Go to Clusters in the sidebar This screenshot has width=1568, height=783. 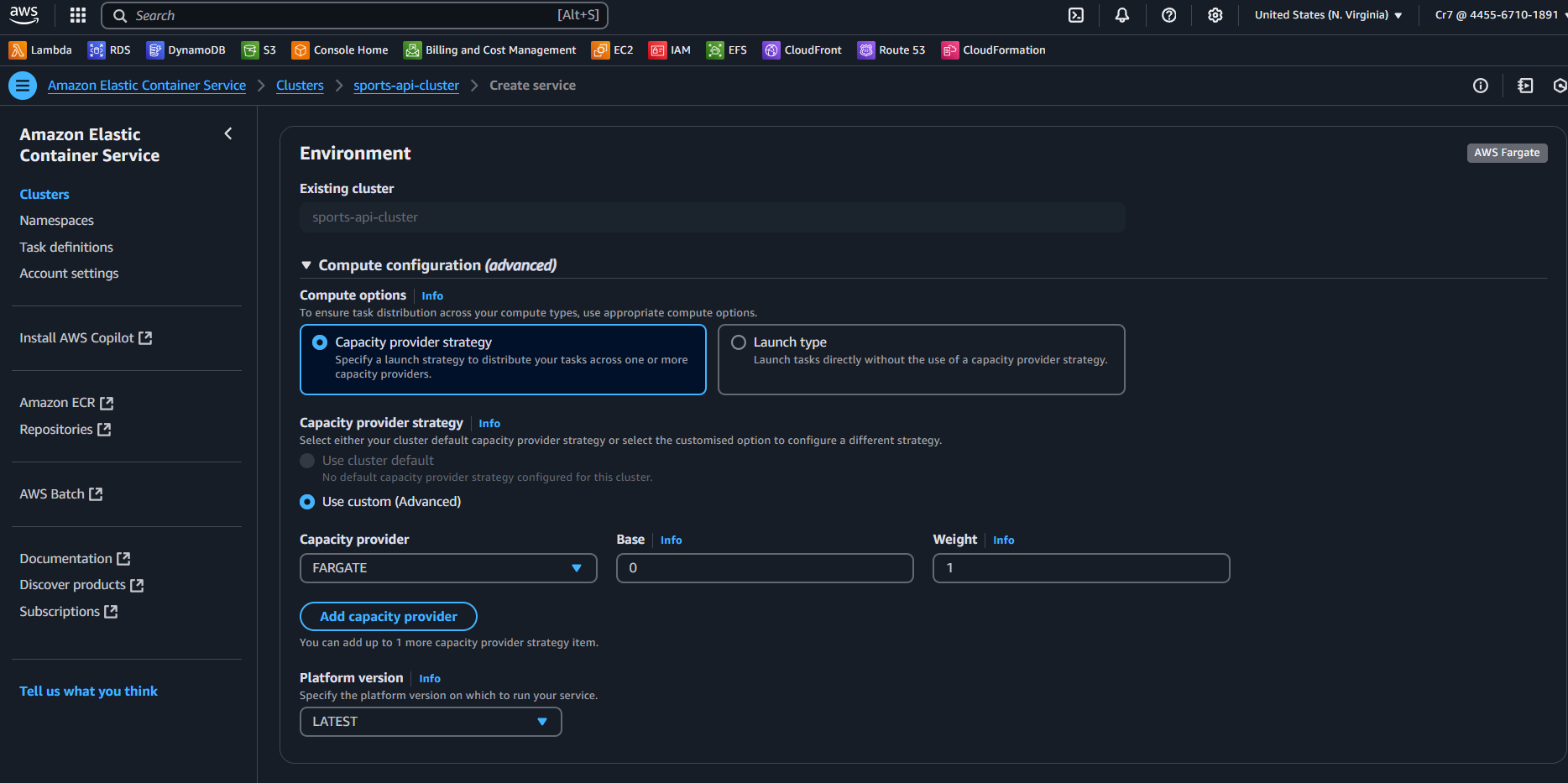[x=44, y=194]
